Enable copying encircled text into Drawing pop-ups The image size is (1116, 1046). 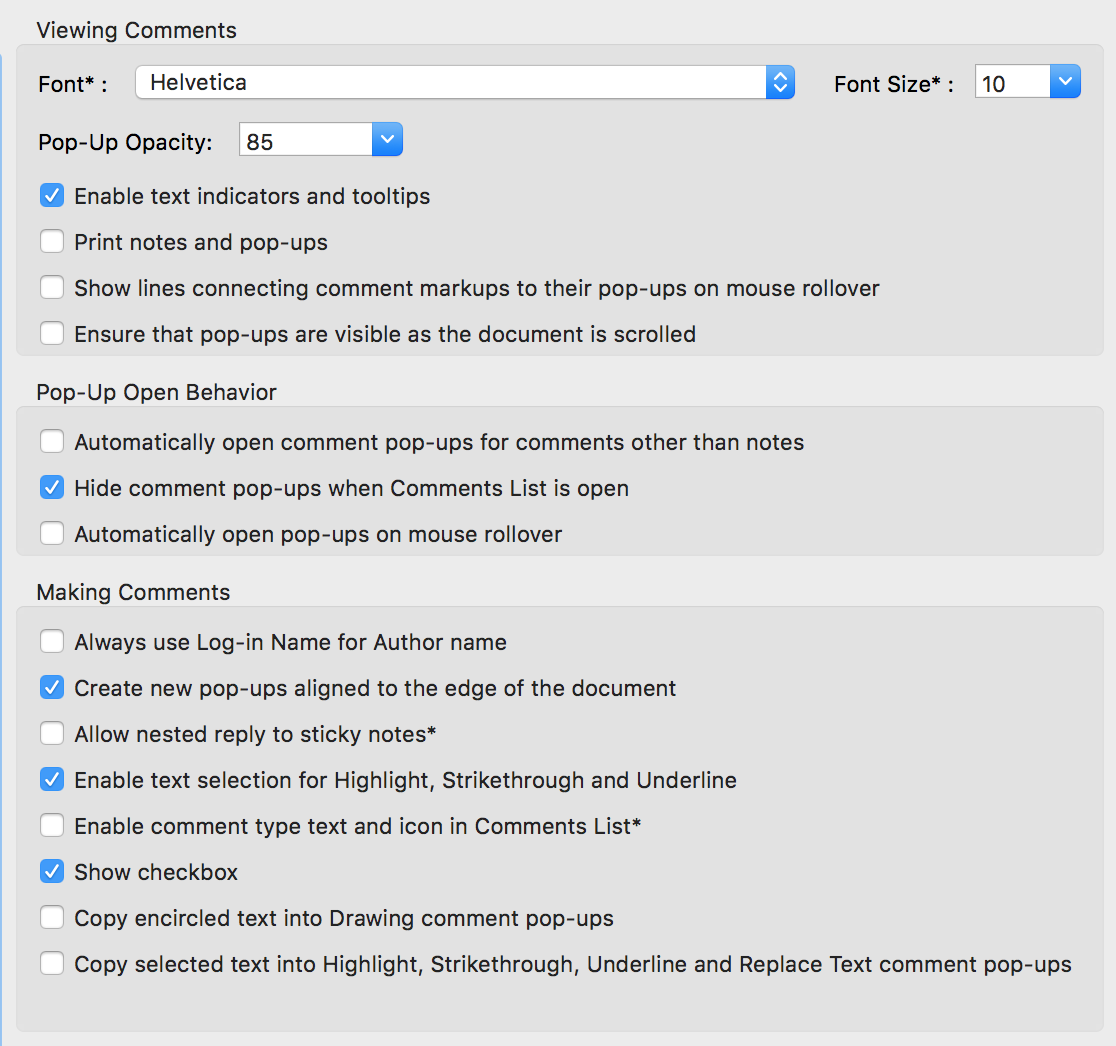click(51, 917)
